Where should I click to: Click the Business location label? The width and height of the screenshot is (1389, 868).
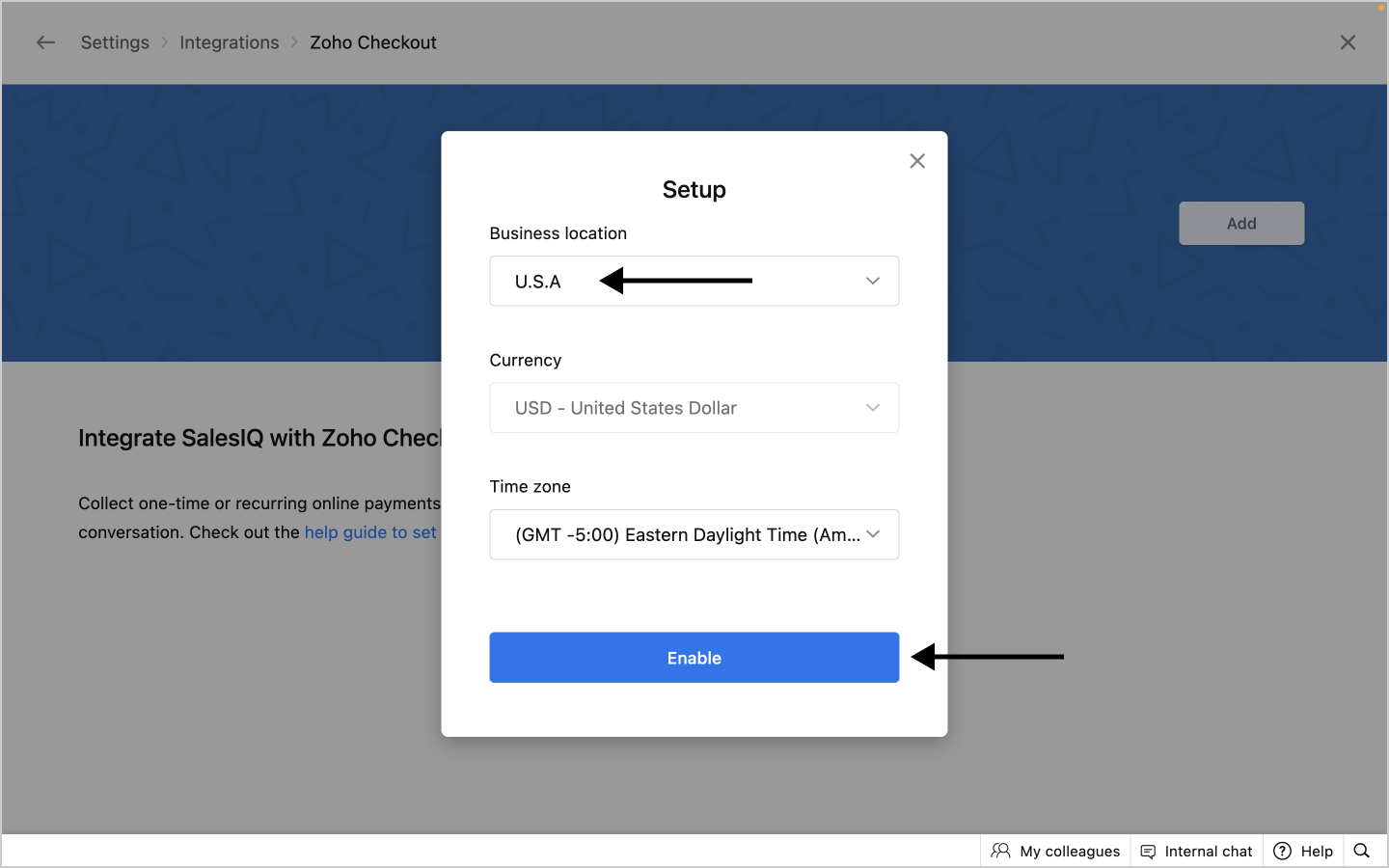558,233
